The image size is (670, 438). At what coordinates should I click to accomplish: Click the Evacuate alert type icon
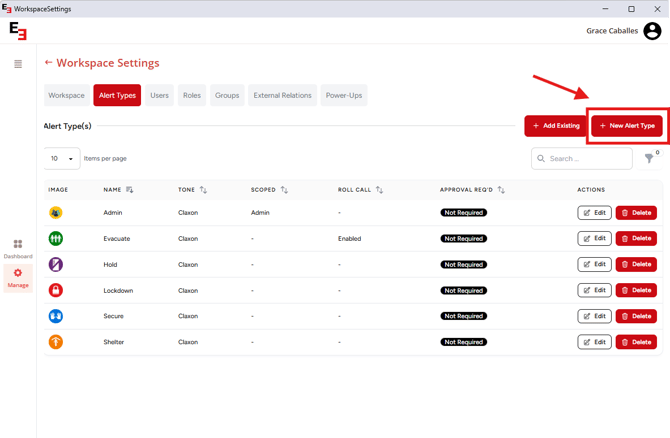[56, 239]
